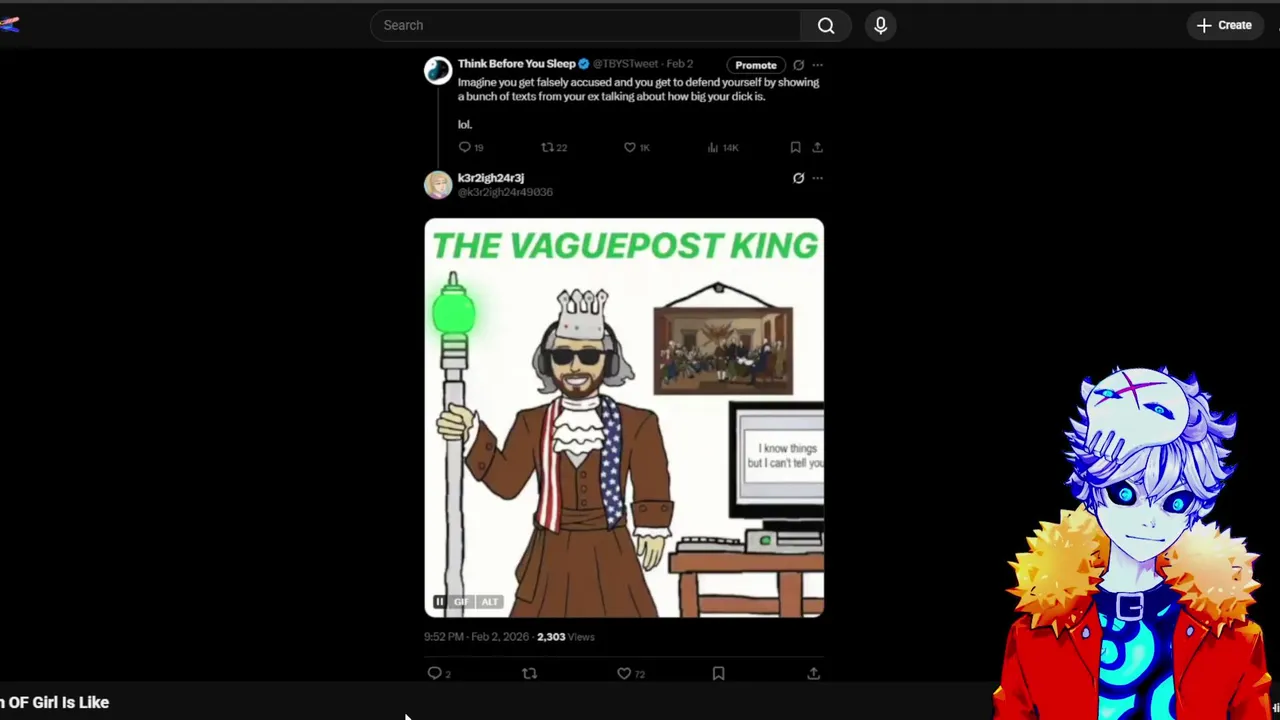The width and height of the screenshot is (1280, 720).
Task: Promote the Think Before You Sleep tweet
Action: (756, 65)
